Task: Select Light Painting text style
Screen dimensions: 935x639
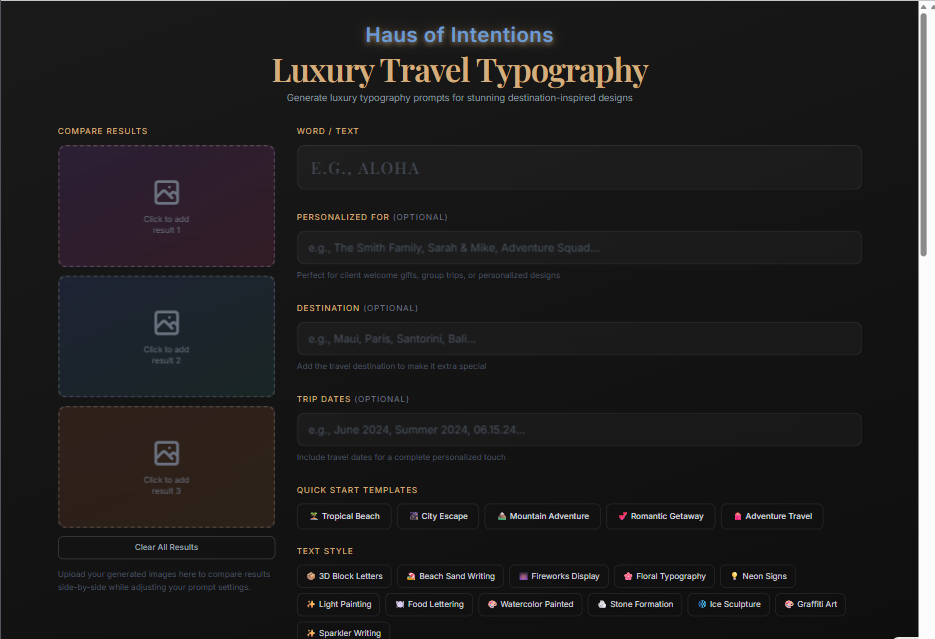Action: (x=338, y=604)
